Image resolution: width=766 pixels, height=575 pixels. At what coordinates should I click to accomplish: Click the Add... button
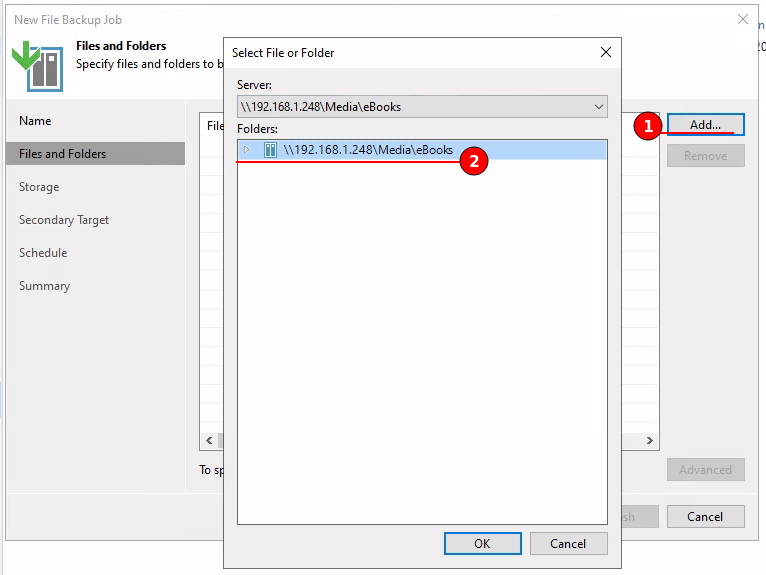coord(705,125)
